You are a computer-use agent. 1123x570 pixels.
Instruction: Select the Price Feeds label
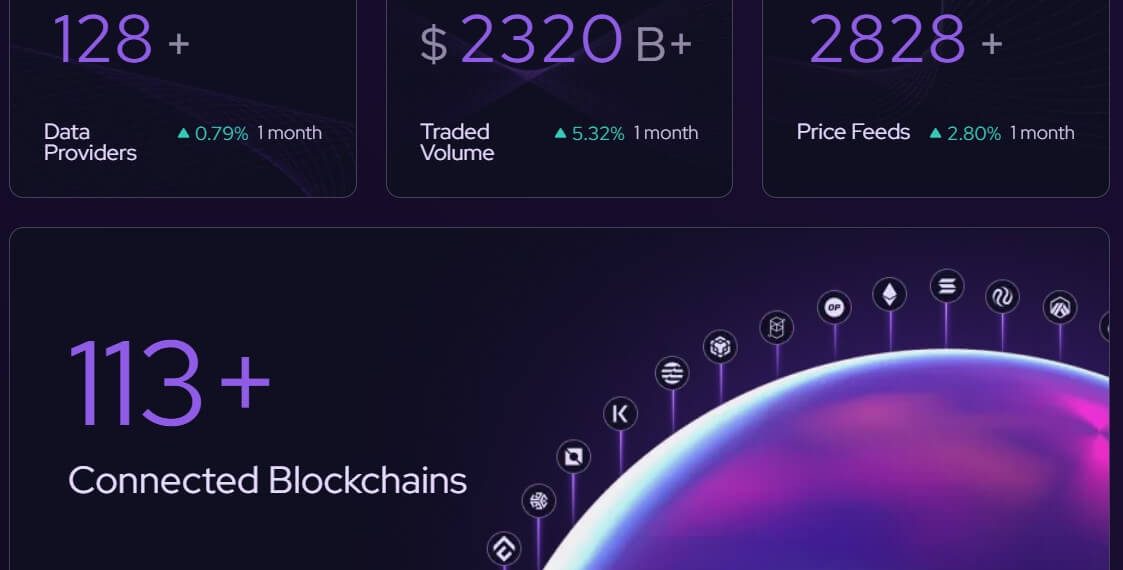(x=853, y=132)
